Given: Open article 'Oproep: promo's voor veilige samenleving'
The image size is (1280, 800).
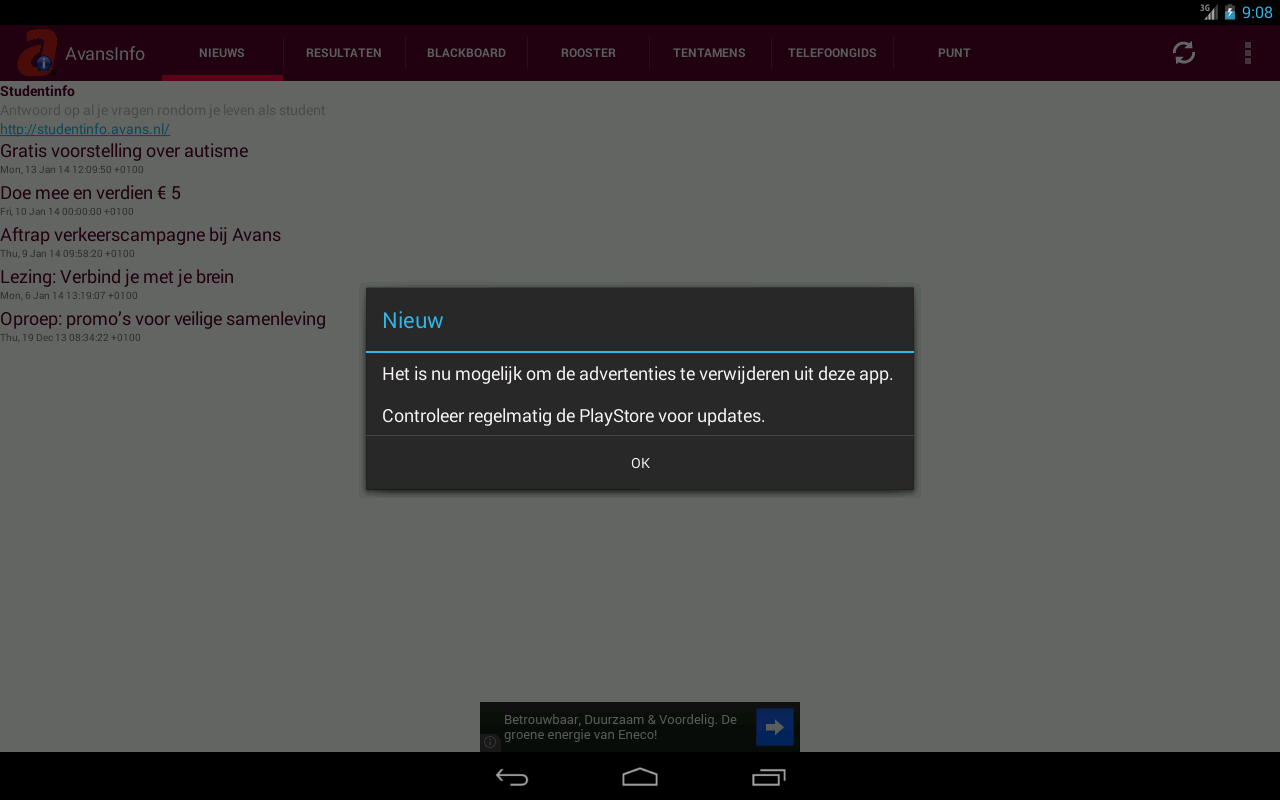Looking at the screenshot, I should tap(163, 319).
